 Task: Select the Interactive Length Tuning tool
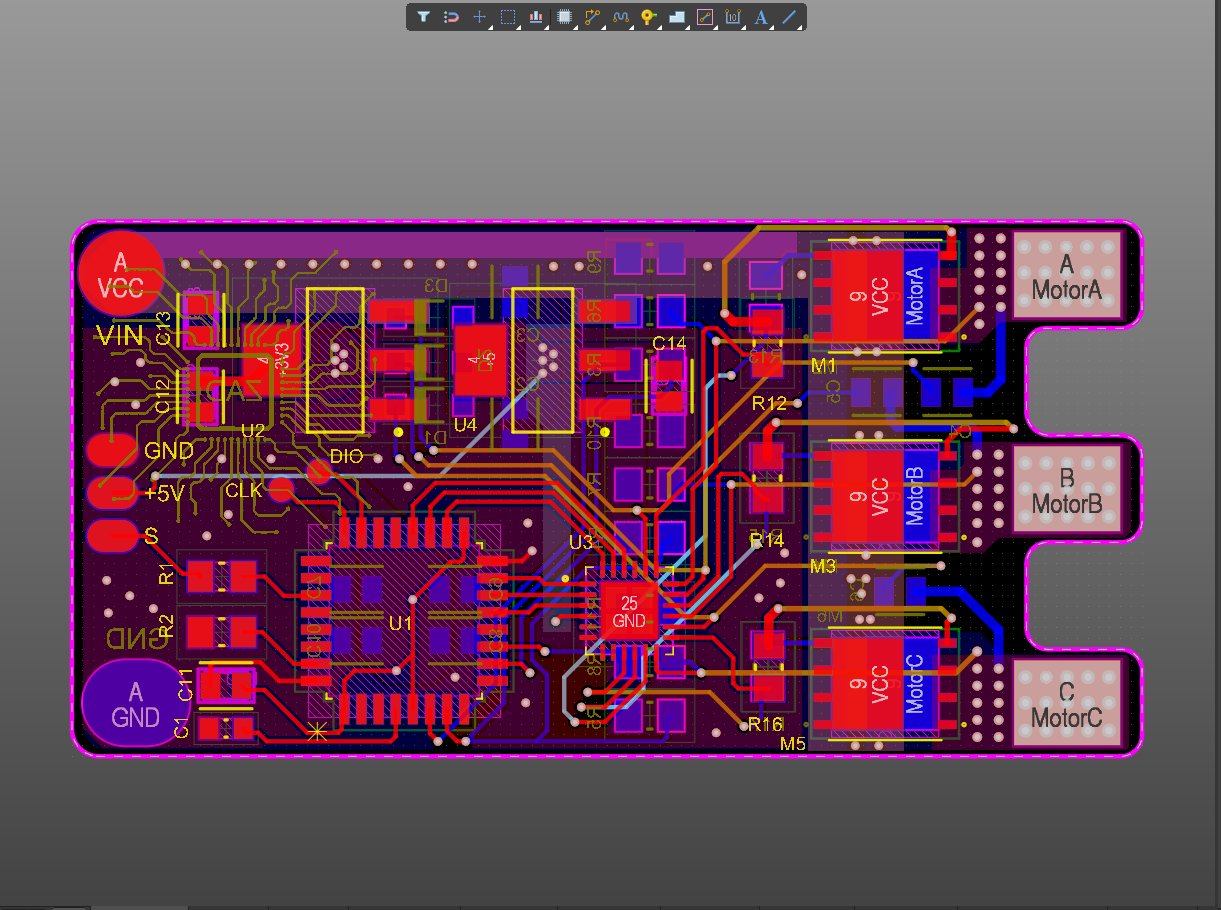click(620, 17)
